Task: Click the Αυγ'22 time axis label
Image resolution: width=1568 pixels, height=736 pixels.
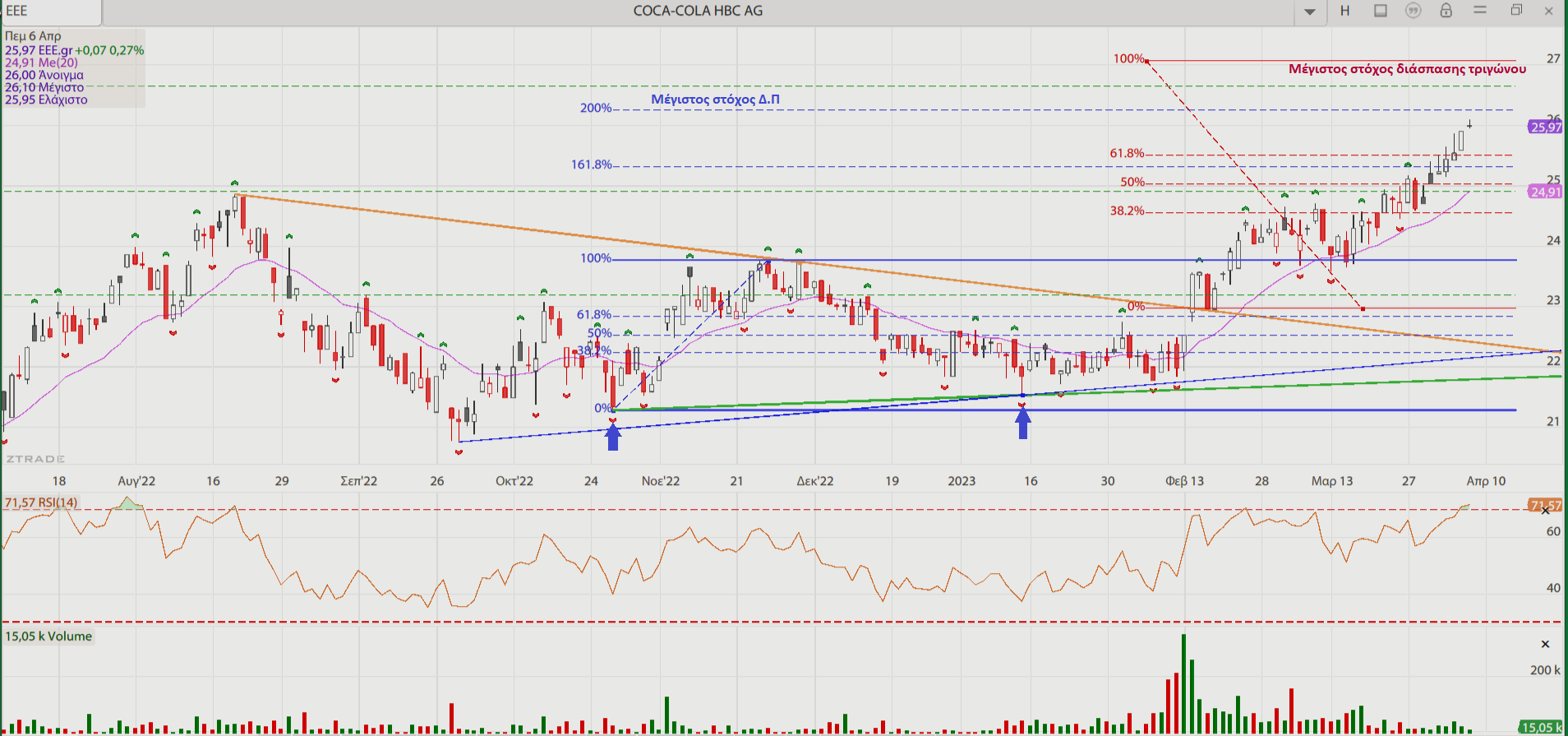Action: click(x=136, y=481)
